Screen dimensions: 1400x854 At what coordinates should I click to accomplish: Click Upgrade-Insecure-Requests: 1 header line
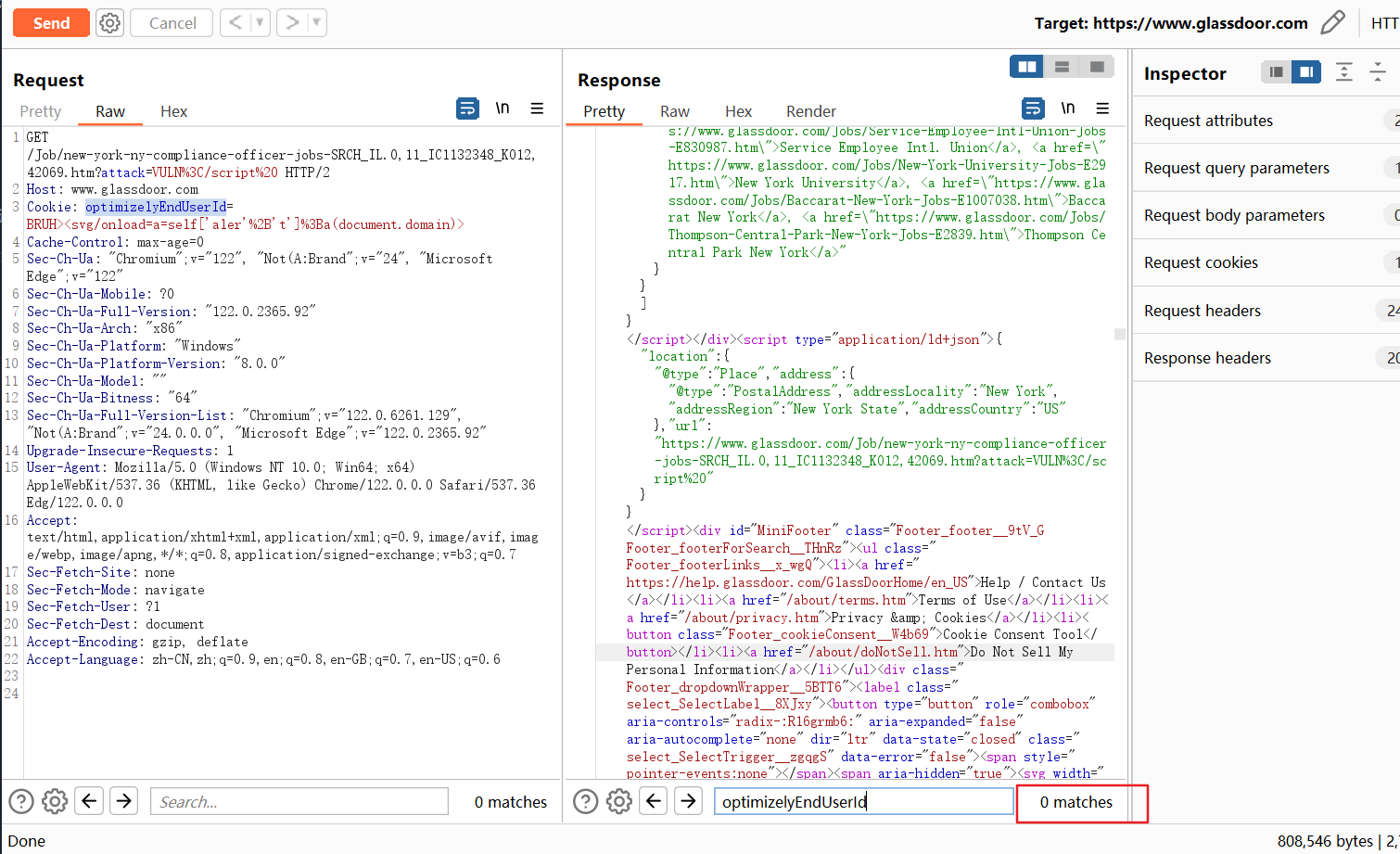pos(130,451)
